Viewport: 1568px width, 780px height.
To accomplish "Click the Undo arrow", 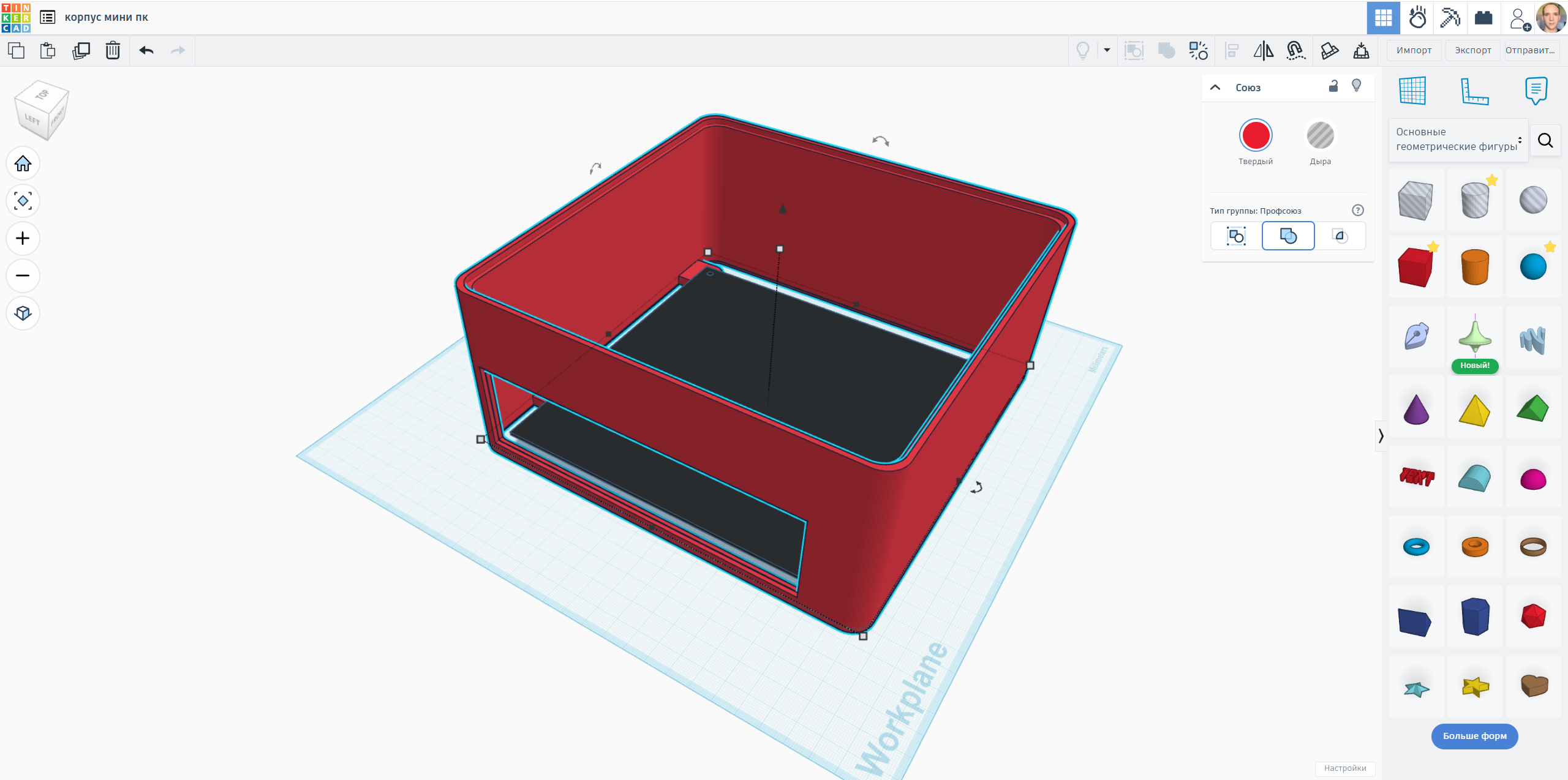I will pos(146,50).
